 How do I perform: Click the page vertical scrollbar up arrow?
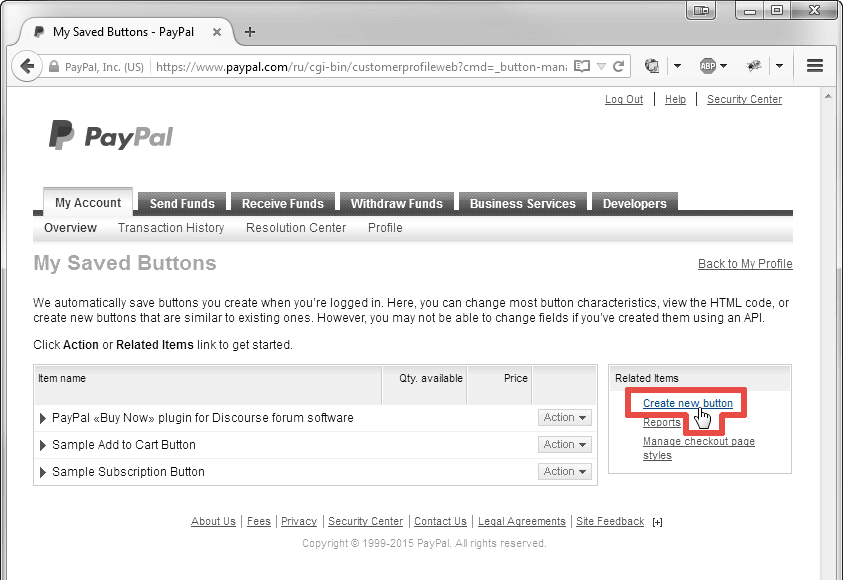tap(828, 96)
